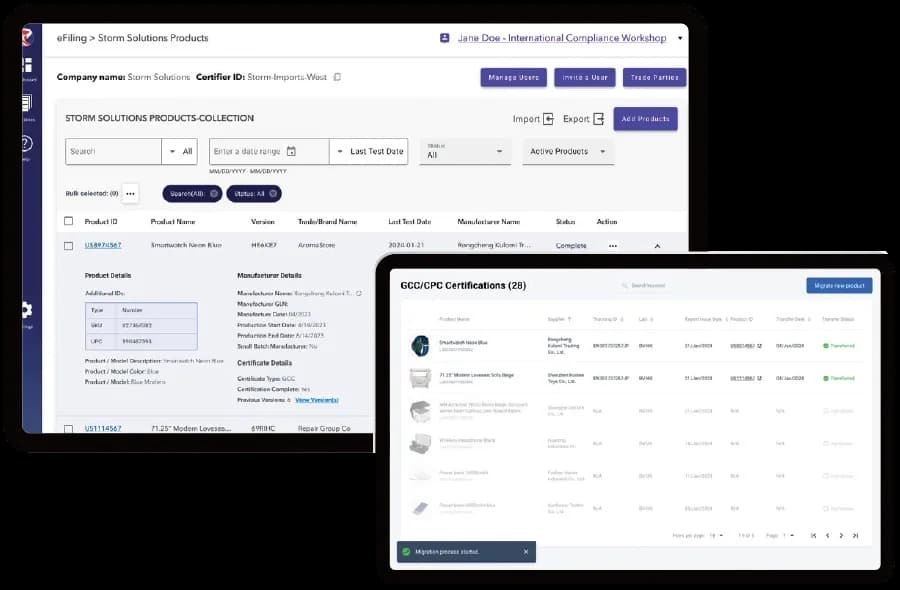
Task: Click the Search input field
Action: pyautogui.click(x=114, y=152)
